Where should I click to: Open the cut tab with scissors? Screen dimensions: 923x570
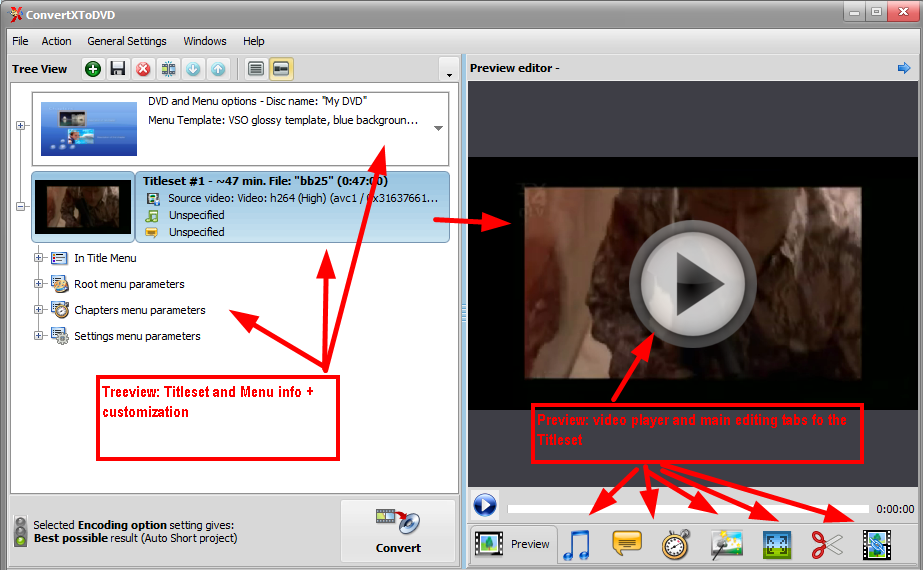(x=826, y=545)
